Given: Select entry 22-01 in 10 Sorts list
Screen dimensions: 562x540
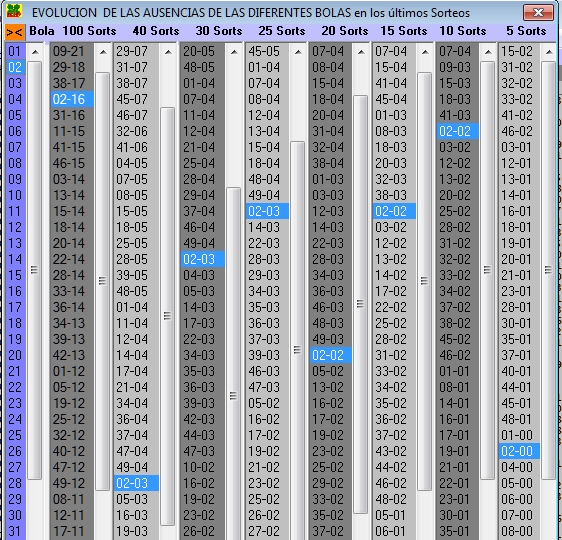Looking at the screenshot, I should point(457,483).
